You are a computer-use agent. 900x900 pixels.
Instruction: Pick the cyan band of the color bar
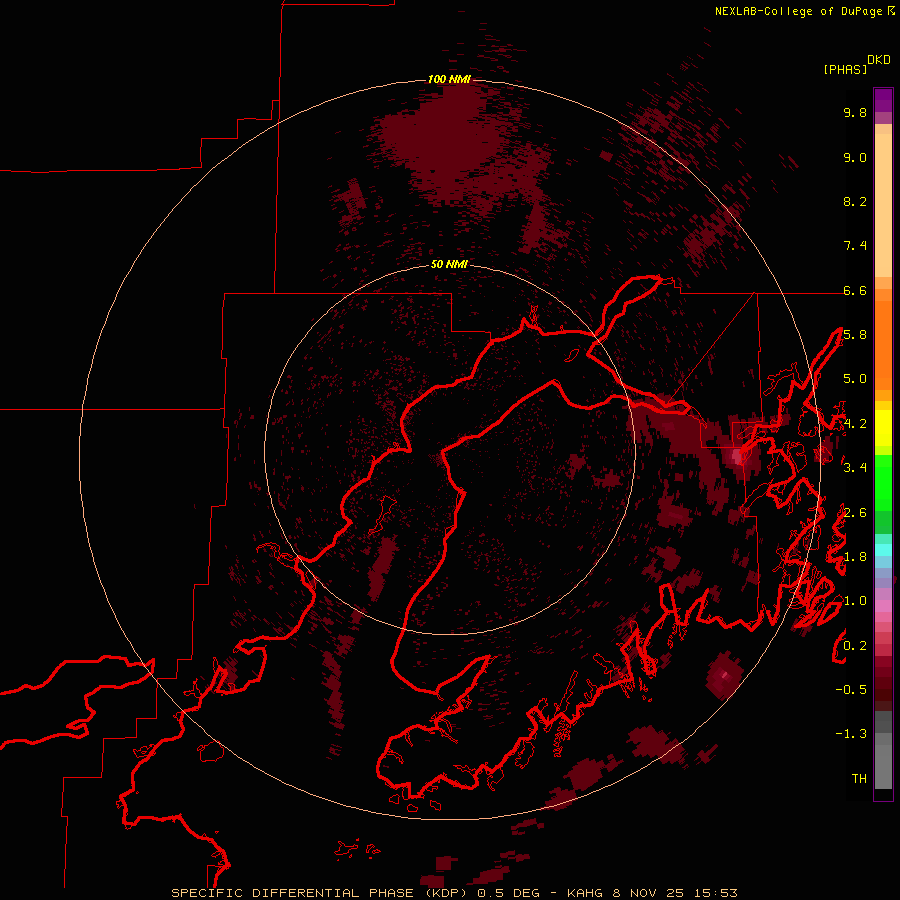pos(883,550)
